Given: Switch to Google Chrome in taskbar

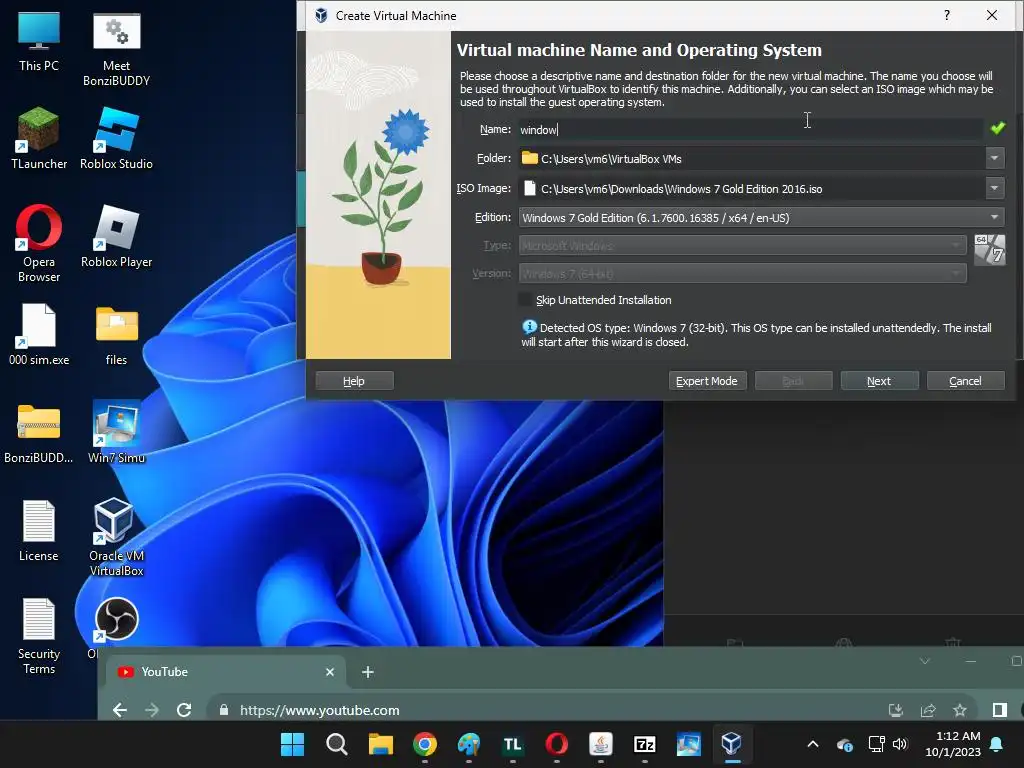Looking at the screenshot, I should click(424, 744).
